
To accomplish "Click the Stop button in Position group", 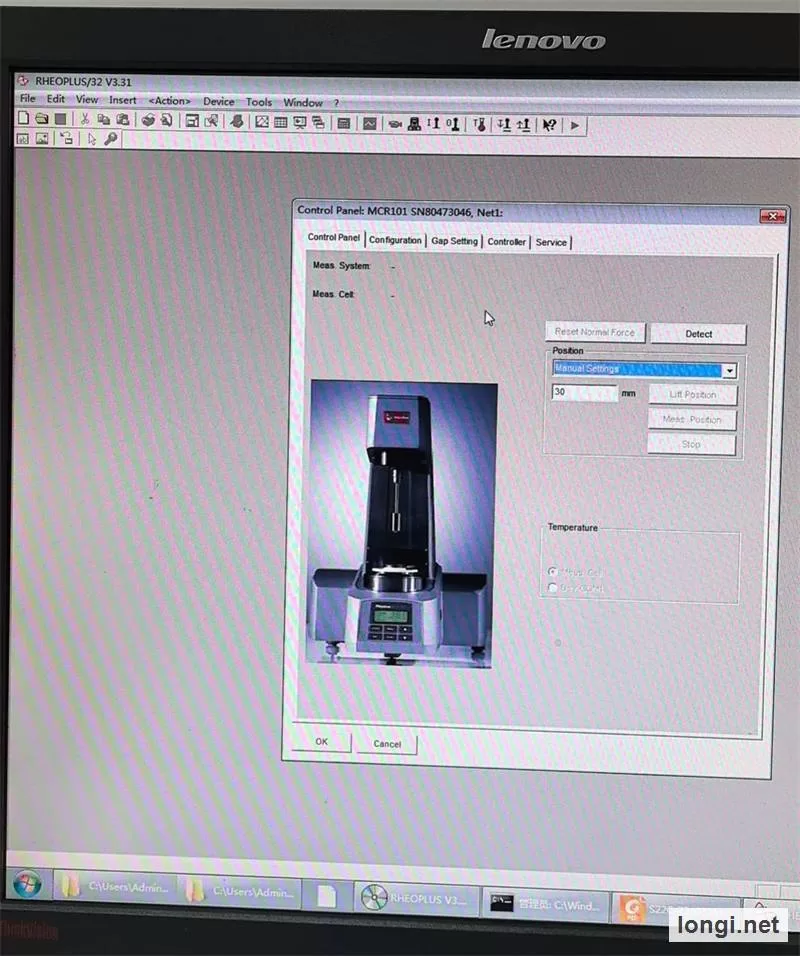I will [x=691, y=444].
